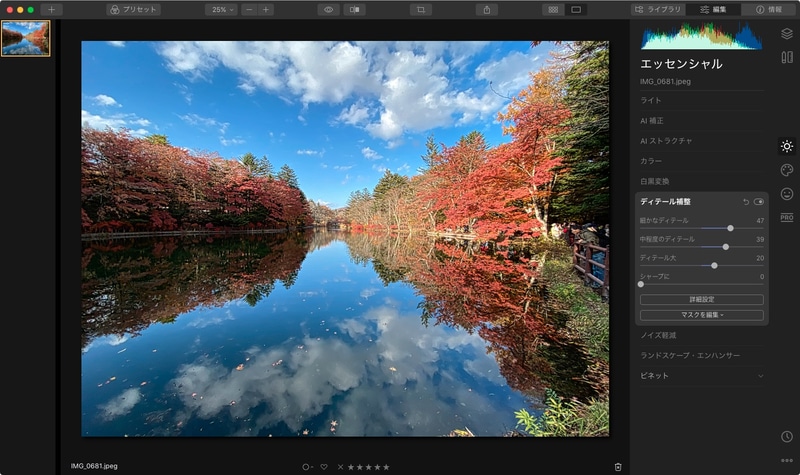Select the Essentials sun icon
800x475 pixels.
(x=787, y=146)
